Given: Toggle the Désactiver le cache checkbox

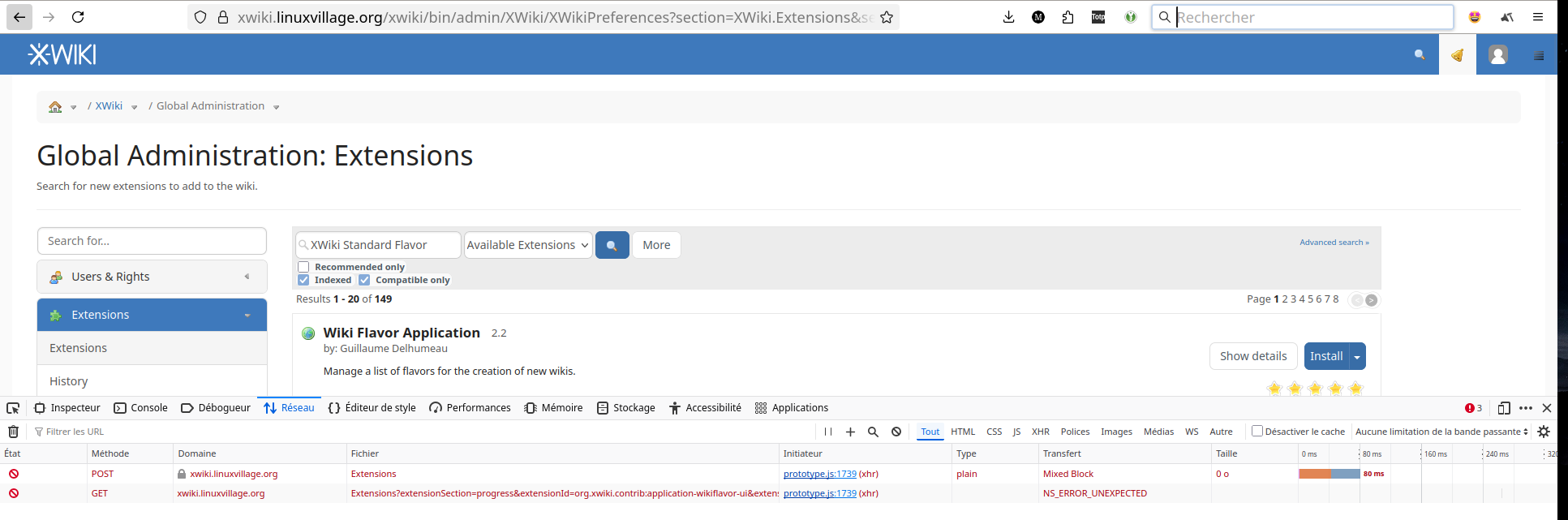Looking at the screenshot, I should tap(1257, 432).
